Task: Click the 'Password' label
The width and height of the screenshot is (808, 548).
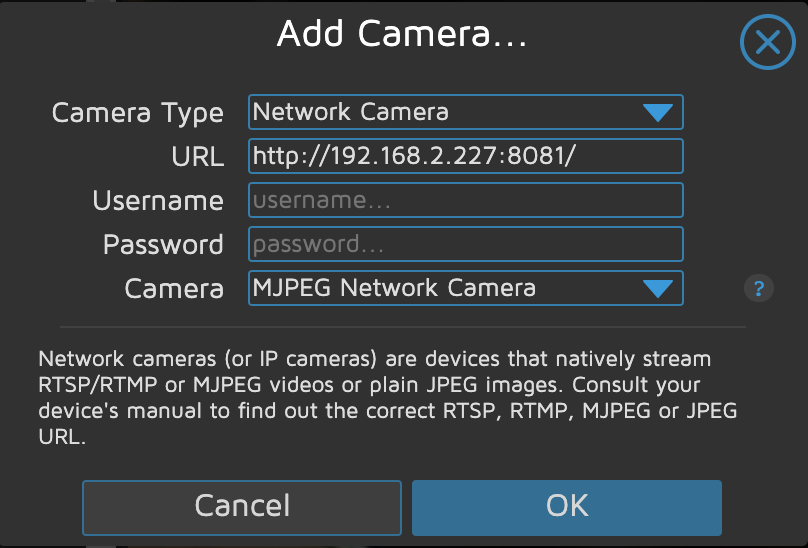Action: point(163,245)
